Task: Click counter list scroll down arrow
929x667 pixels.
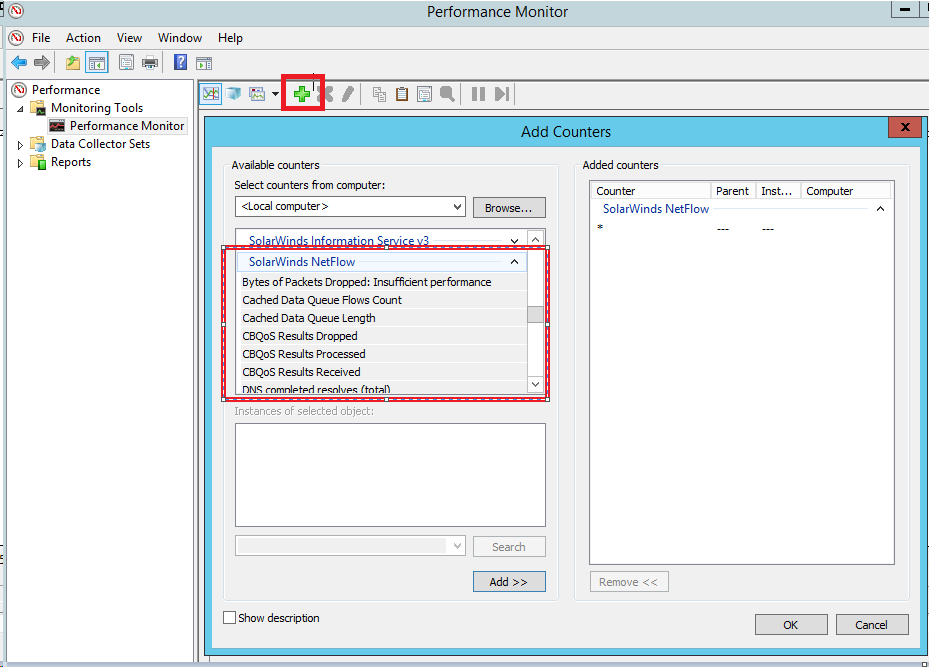Action: 536,384
